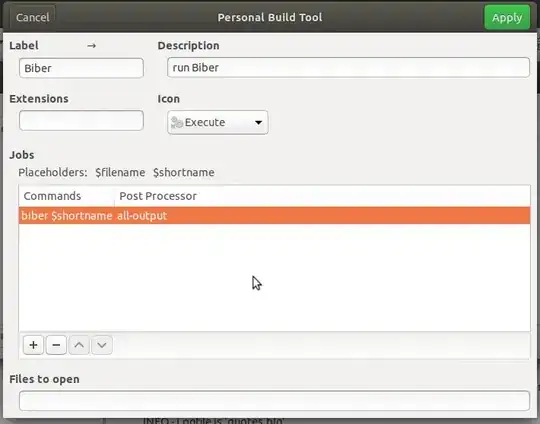Move job up with up arrow
Screen dimensions: 540x424
79,345
